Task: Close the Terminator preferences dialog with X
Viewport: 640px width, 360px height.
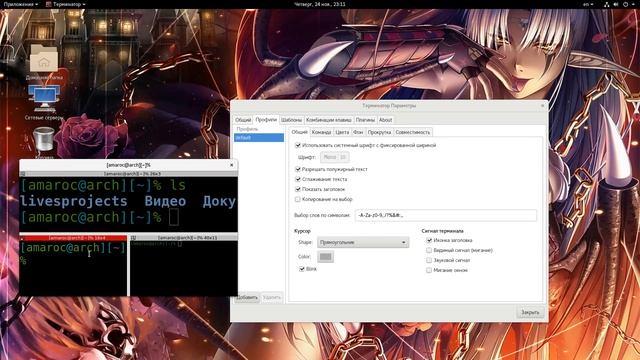Action: point(542,106)
